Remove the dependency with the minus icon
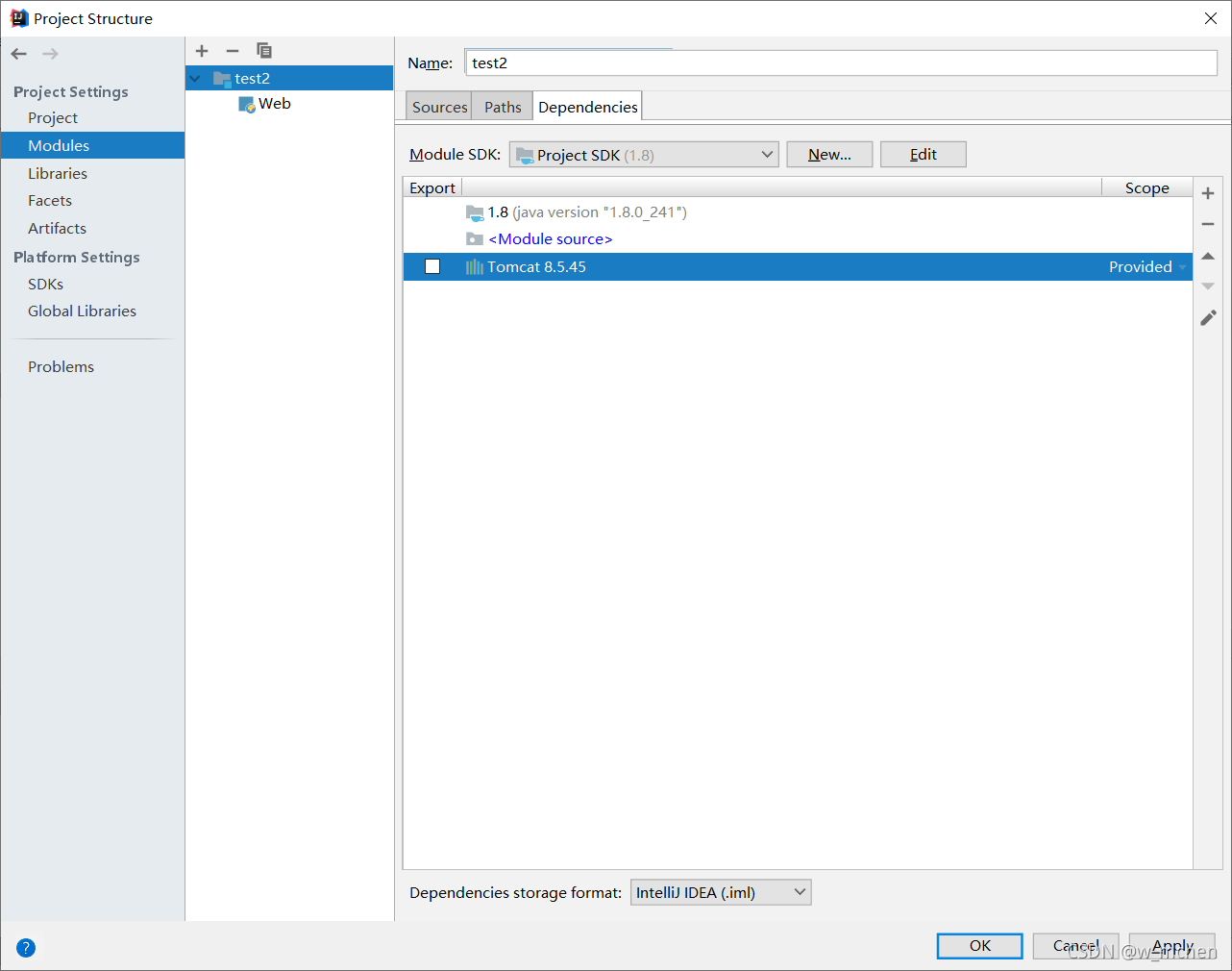This screenshot has width=1232, height=971. click(1208, 224)
